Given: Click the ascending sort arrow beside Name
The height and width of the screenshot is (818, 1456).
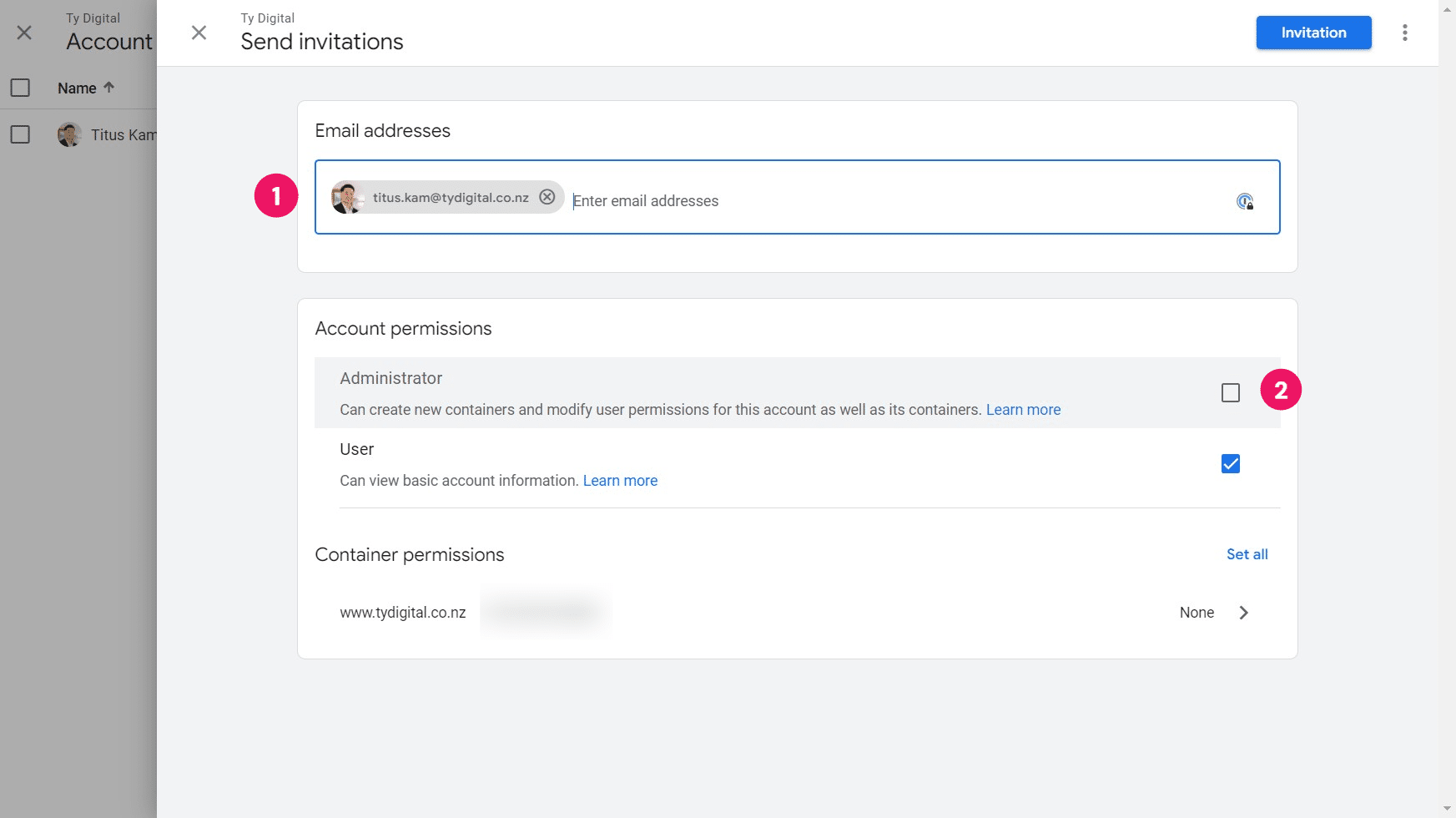Looking at the screenshot, I should (x=108, y=87).
